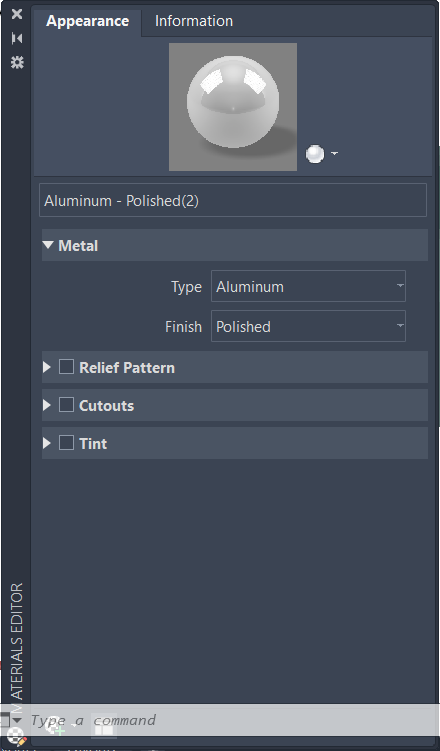The image size is (440, 751).
Task: Collapse the Metal section
Action: click(48, 245)
